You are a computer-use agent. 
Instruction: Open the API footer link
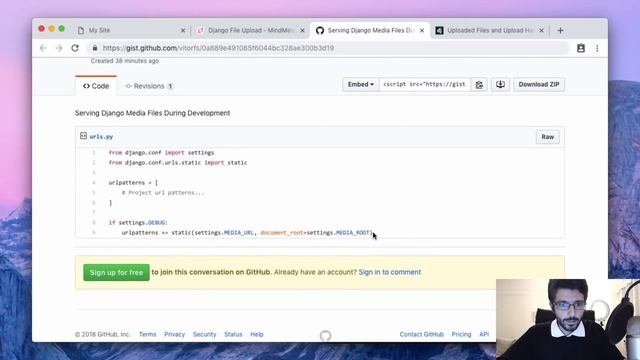pyautogui.click(x=484, y=334)
